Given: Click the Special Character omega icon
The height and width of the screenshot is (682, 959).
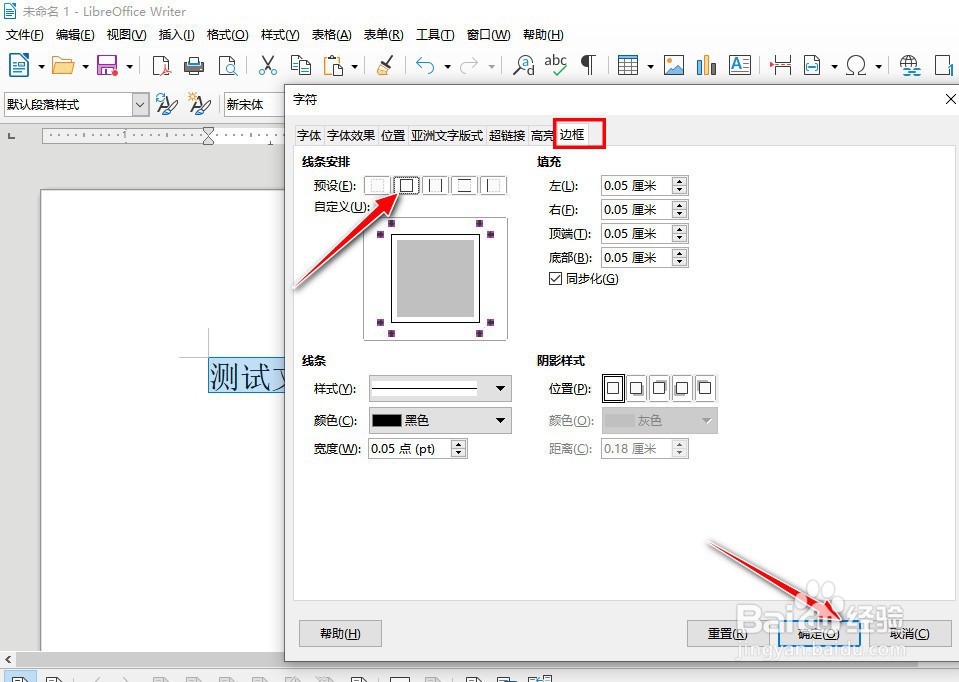Looking at the screenshot, I should pos(856,65).
